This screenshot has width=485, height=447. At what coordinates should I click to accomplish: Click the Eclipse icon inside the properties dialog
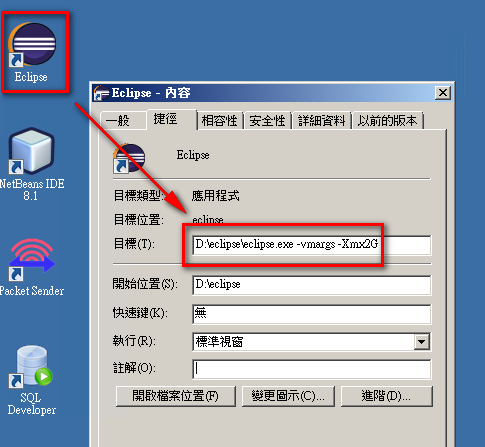(x=129, y=158)
